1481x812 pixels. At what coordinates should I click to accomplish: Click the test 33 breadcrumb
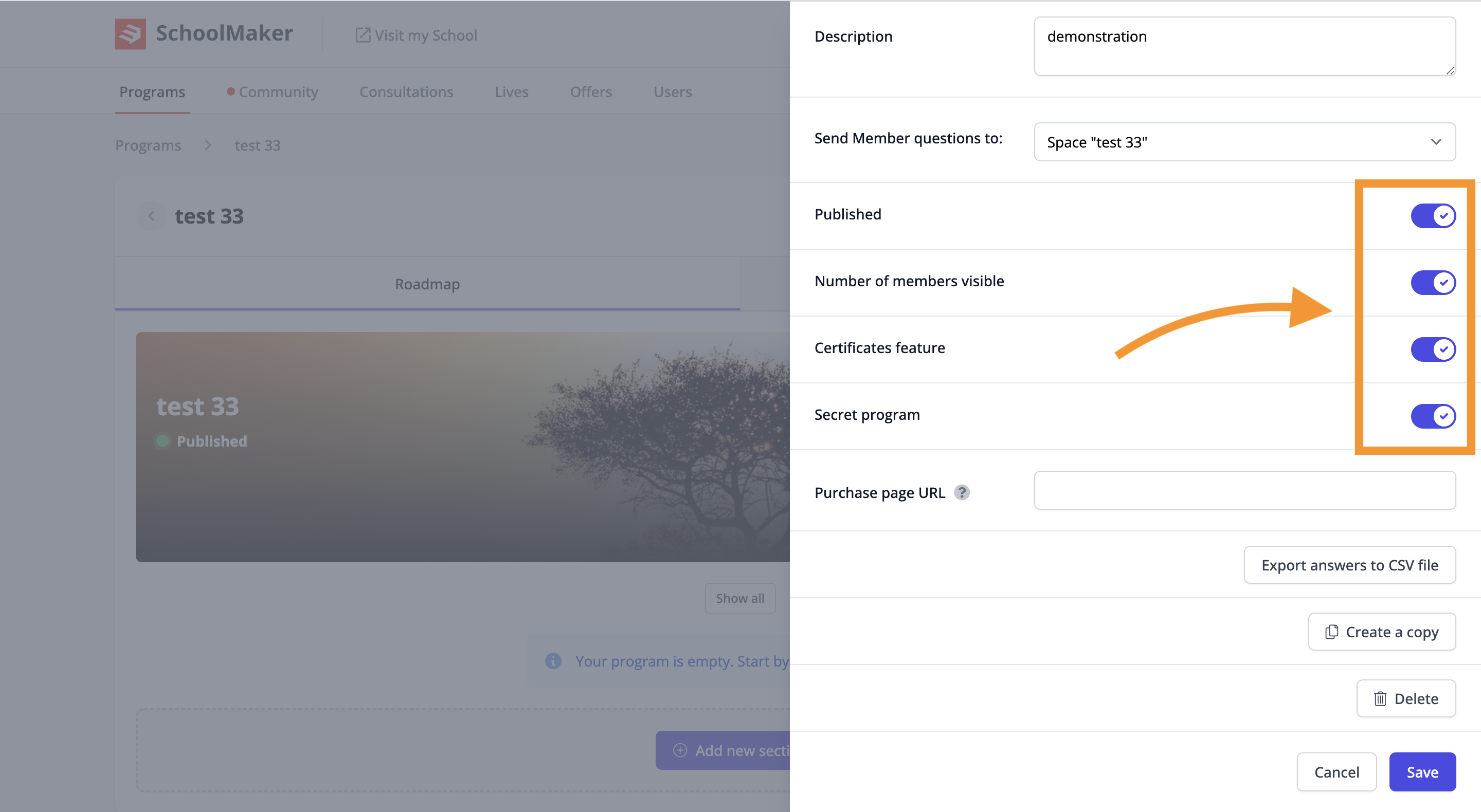[x=258, y=145]
